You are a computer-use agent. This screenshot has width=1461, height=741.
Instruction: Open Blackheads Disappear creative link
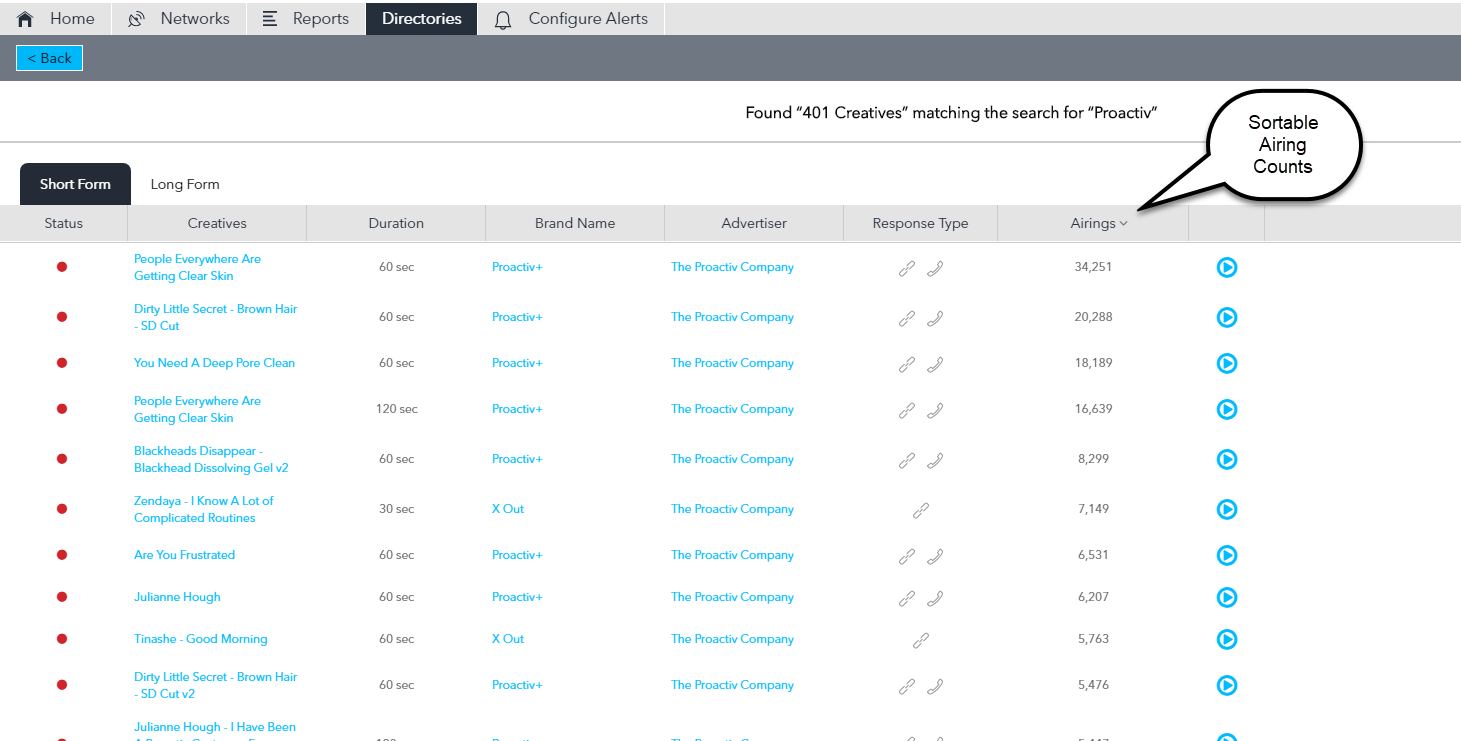[211, 459]
